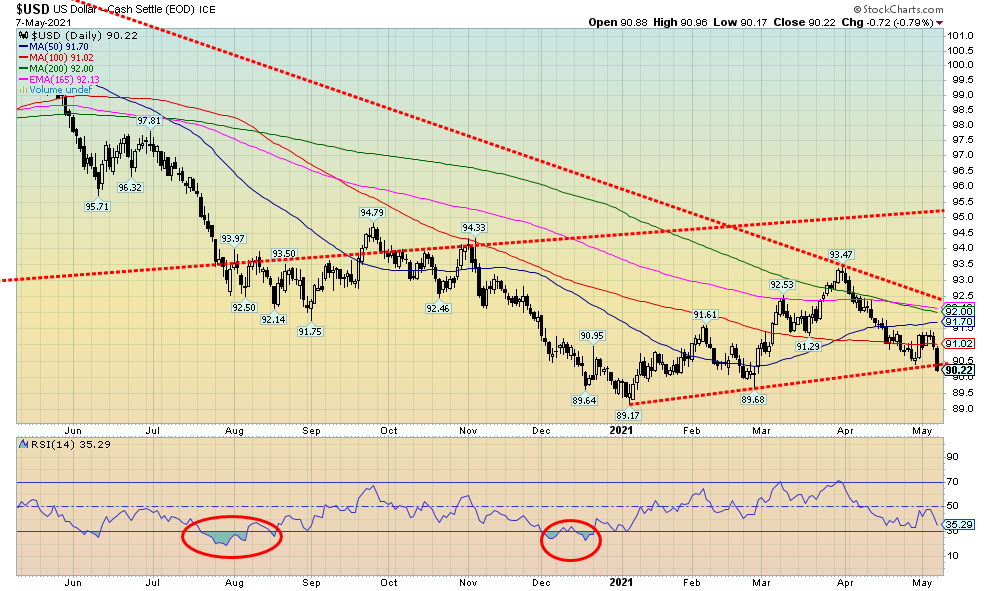This screenshot has width=990, height=591.
Task: Click the left red circle on RSI panel
Action: click(x=232, y=537)
